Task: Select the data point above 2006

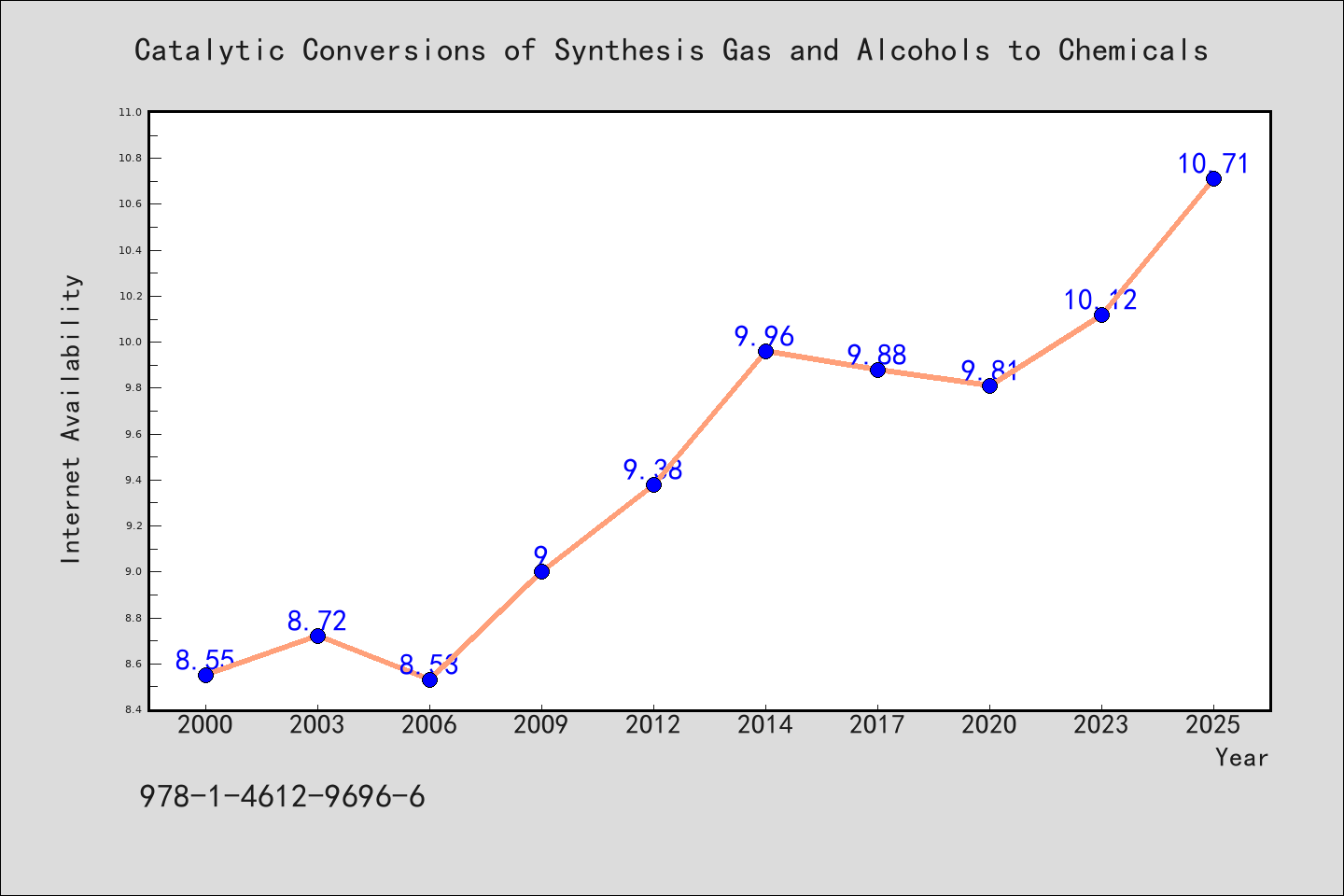Action: pyautogui.click(x=429, y=679)
